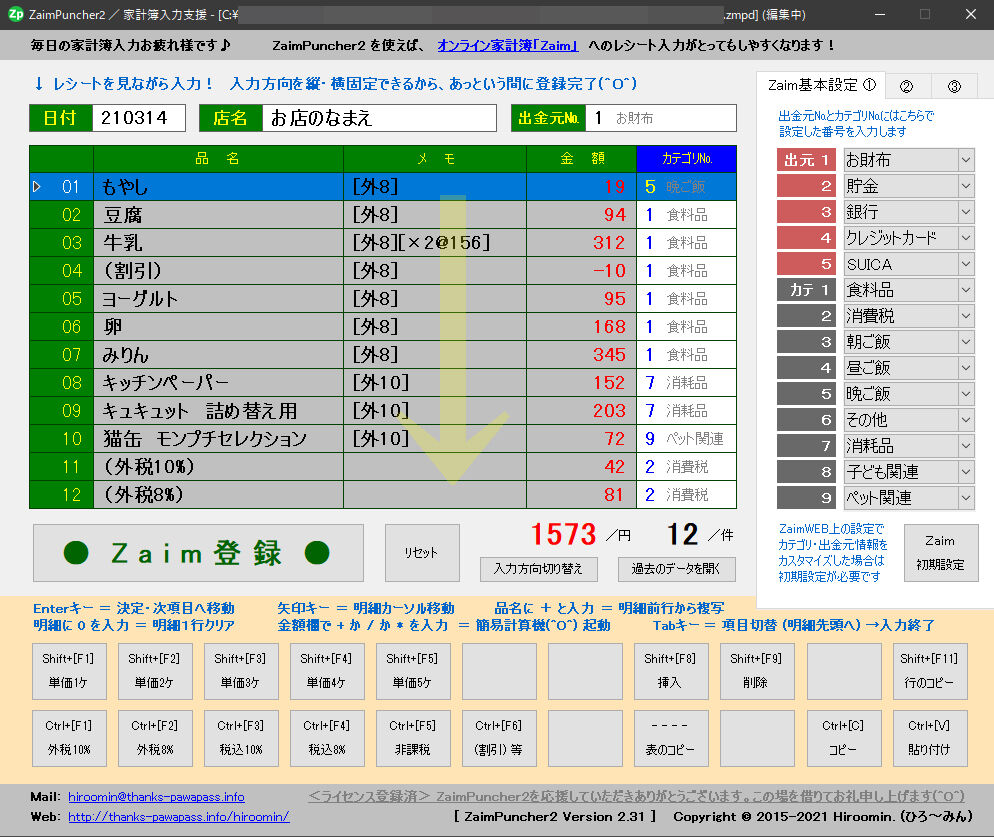The height and width of the screenshot is (837, 994).
Task: Click category cell 9 ペット関連
Action: [687, 439]
